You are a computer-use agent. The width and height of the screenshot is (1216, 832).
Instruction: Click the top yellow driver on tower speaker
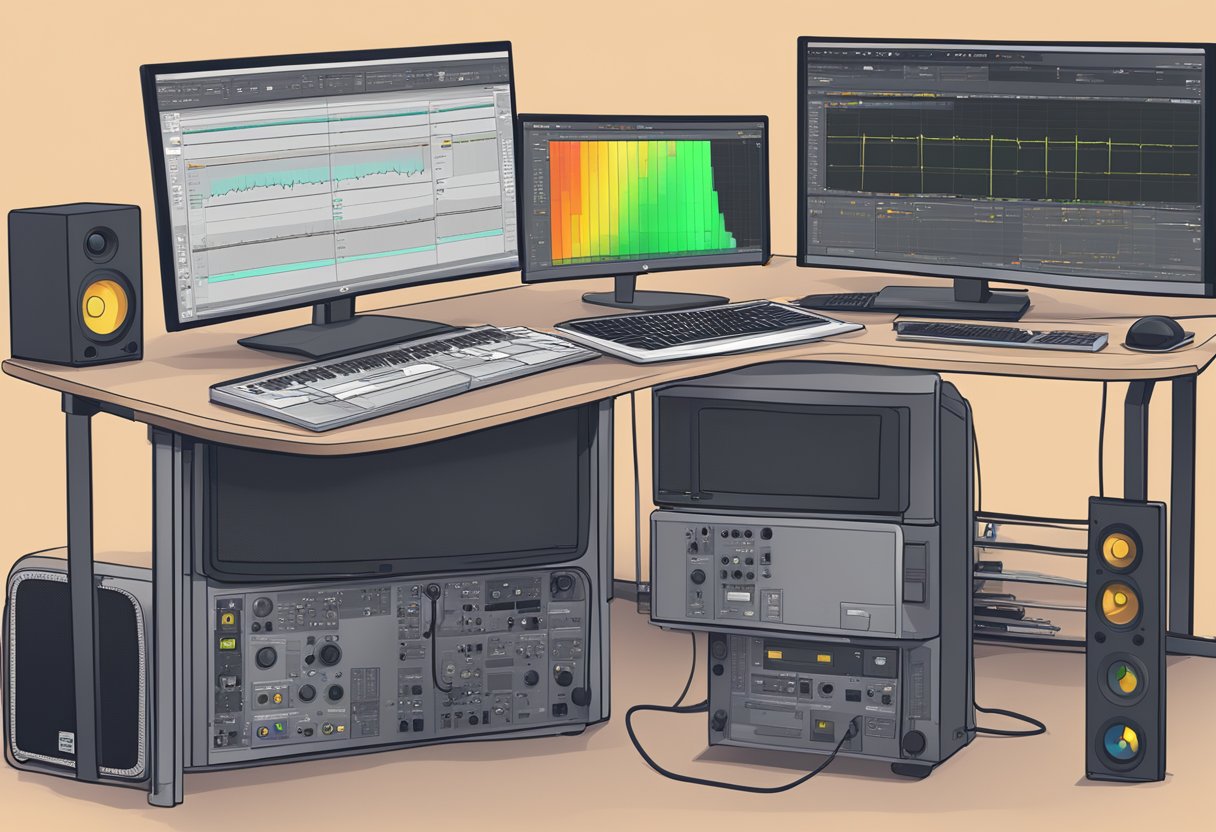[x=1119, y=548]
